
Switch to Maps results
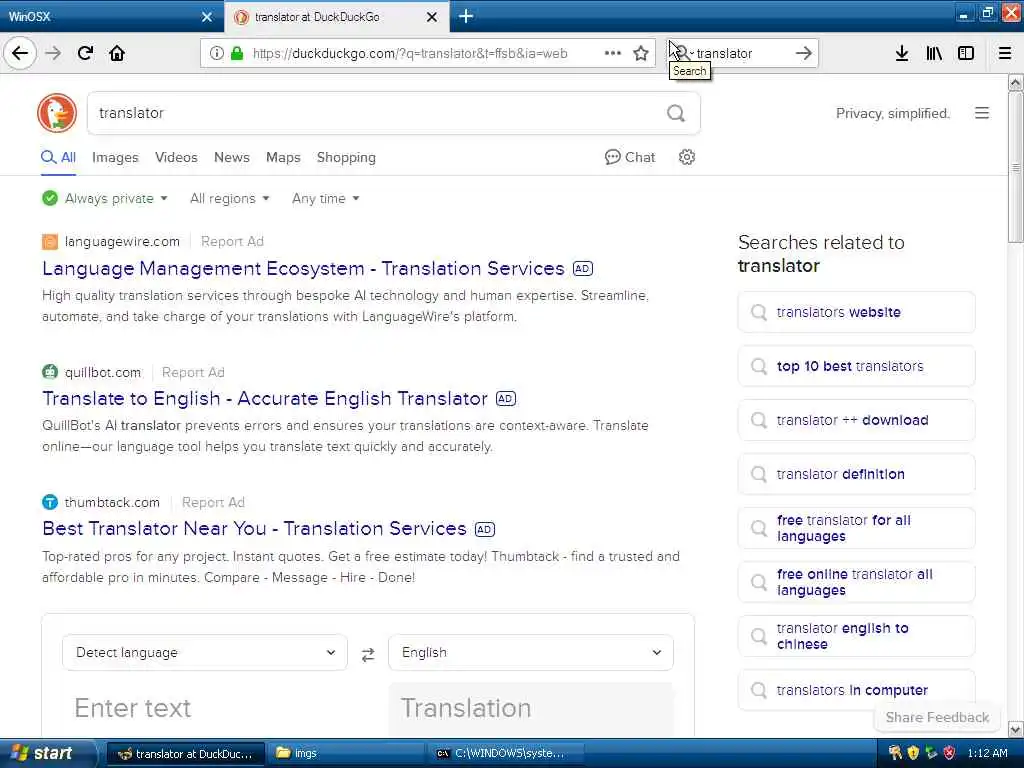(283, 157)
